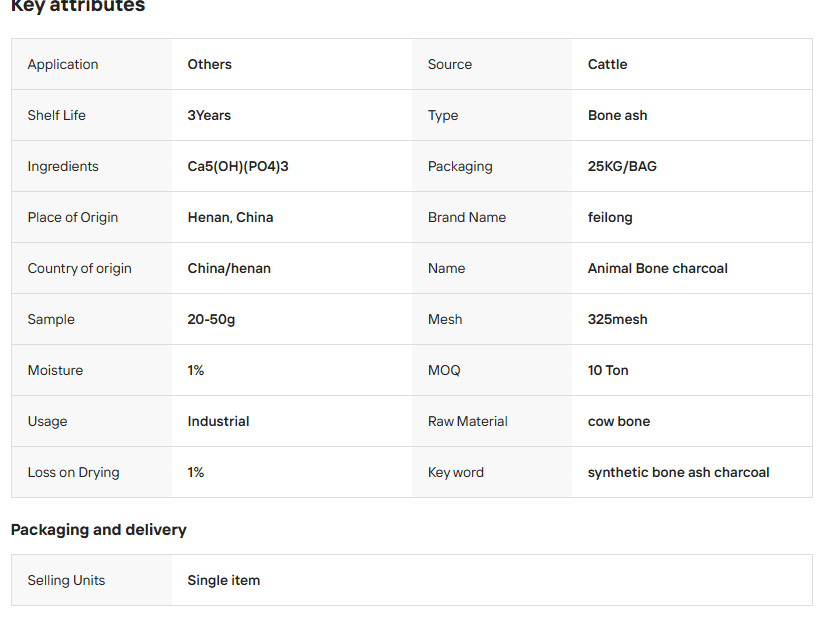Select the 'Cattle' source value
The image size is (824, 621).
607,64
